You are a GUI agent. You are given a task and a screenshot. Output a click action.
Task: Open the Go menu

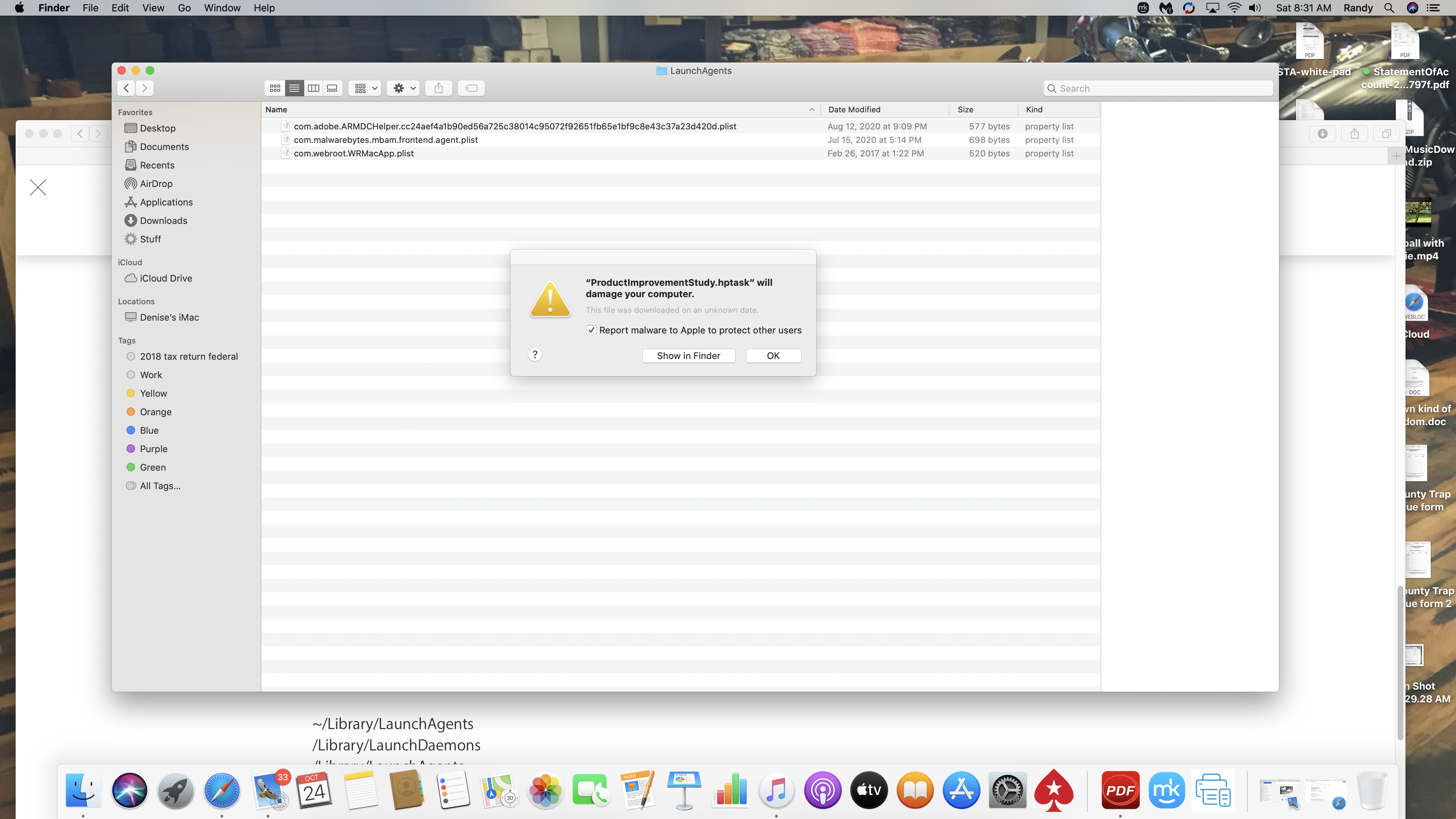184,8
